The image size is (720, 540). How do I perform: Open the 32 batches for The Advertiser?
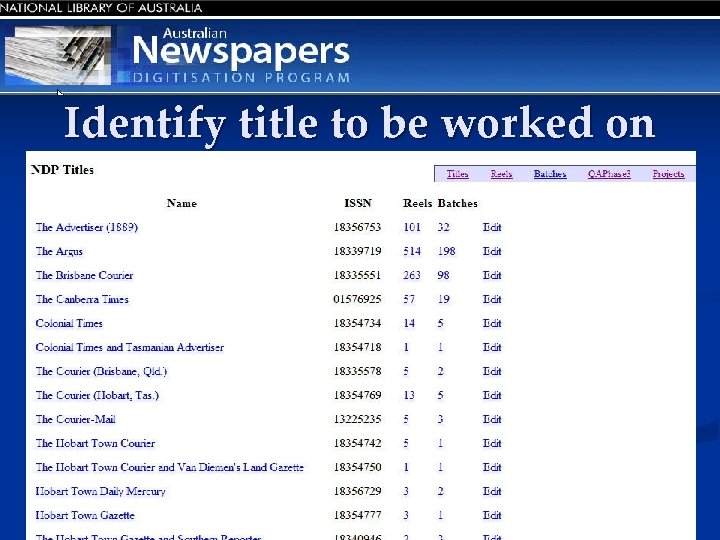point(444,227)
